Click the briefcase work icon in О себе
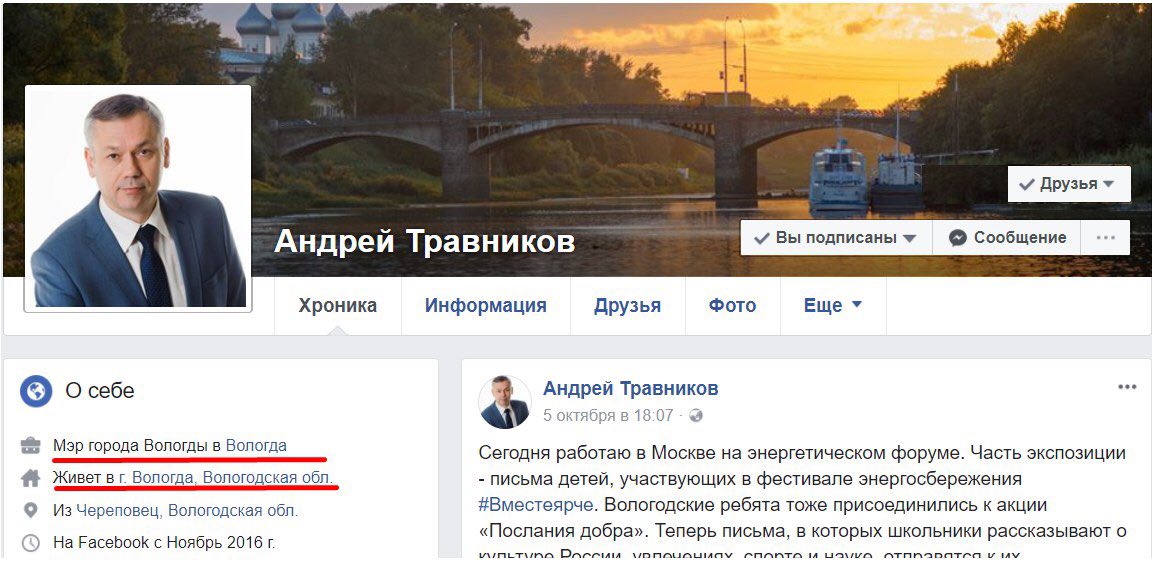The width and height of the screenshot is (1152, 565). [30, 445]
